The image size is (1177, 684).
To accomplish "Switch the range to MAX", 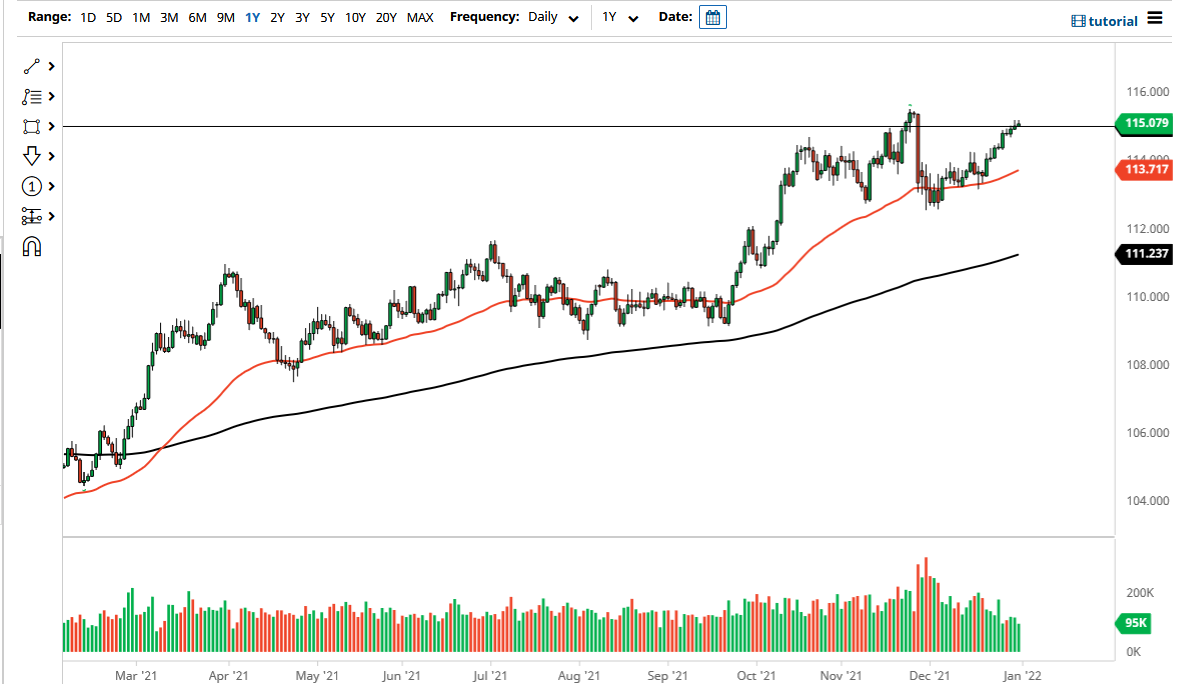I will 422,17.
